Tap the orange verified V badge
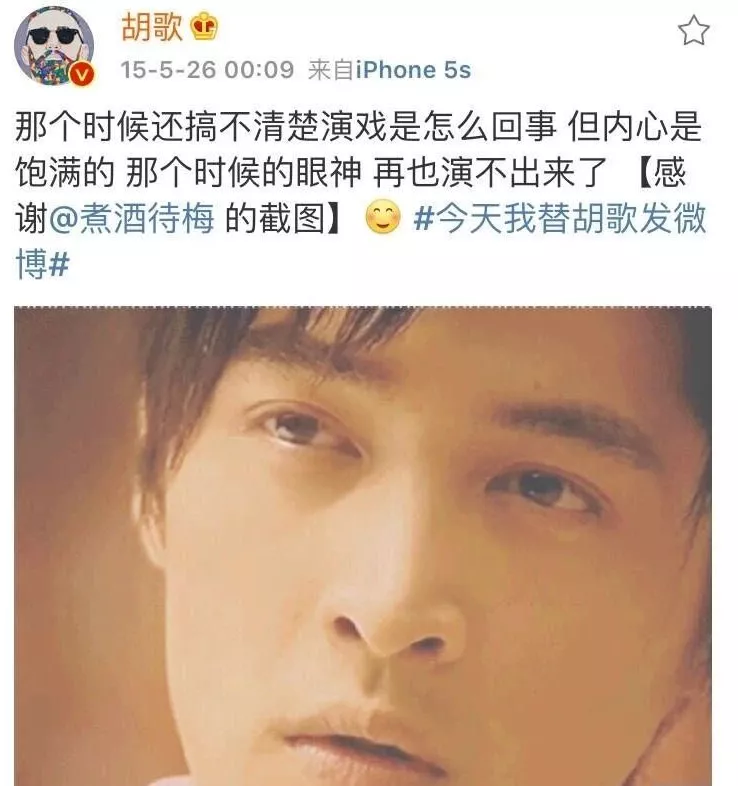The image size is (738, 786). coord(82,75)
